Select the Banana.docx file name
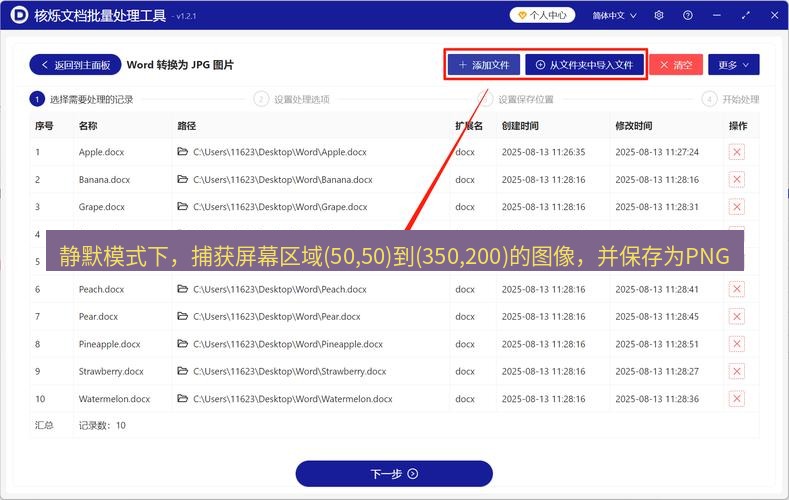The height and width of the screenshot is (500, 789). pyautogui.click(x=104, y=180)
